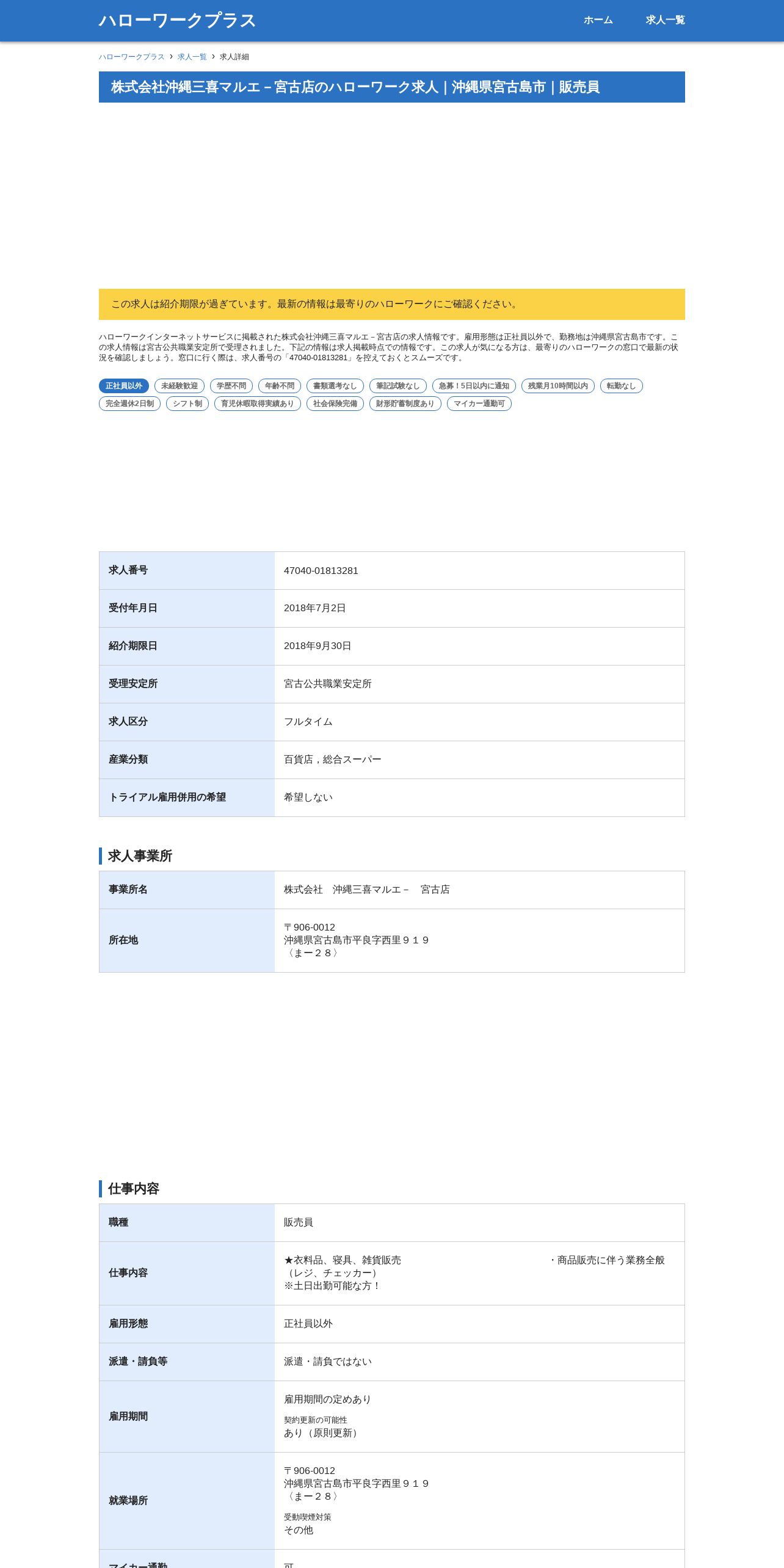Image resolution: width=784 pixels, height=1568 pixels.
Task: Select the 財形貯蓄制度あり tag
Action: pyautogui.click(x=405, y=404)
